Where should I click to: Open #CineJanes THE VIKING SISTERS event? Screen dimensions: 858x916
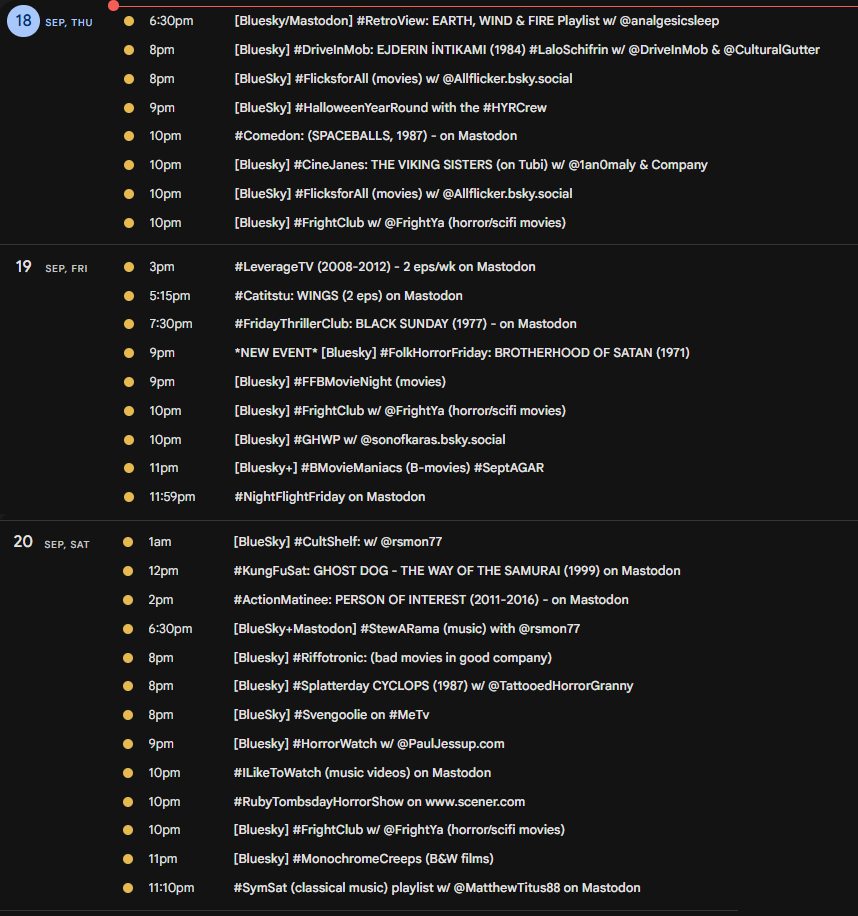[471, 165]
